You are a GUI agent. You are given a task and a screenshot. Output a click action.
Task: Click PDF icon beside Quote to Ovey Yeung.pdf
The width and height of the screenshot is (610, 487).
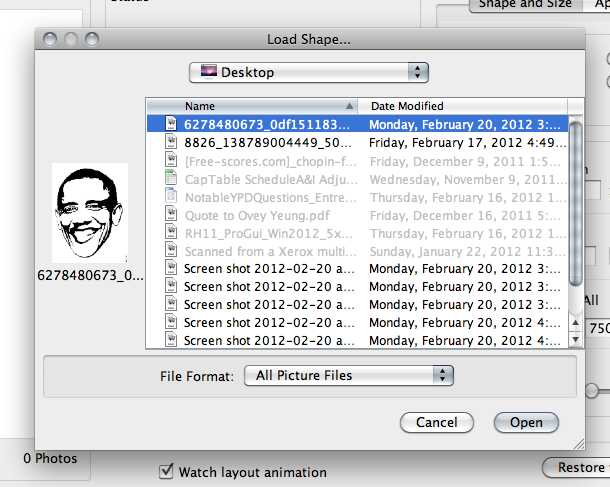(171, 214)
